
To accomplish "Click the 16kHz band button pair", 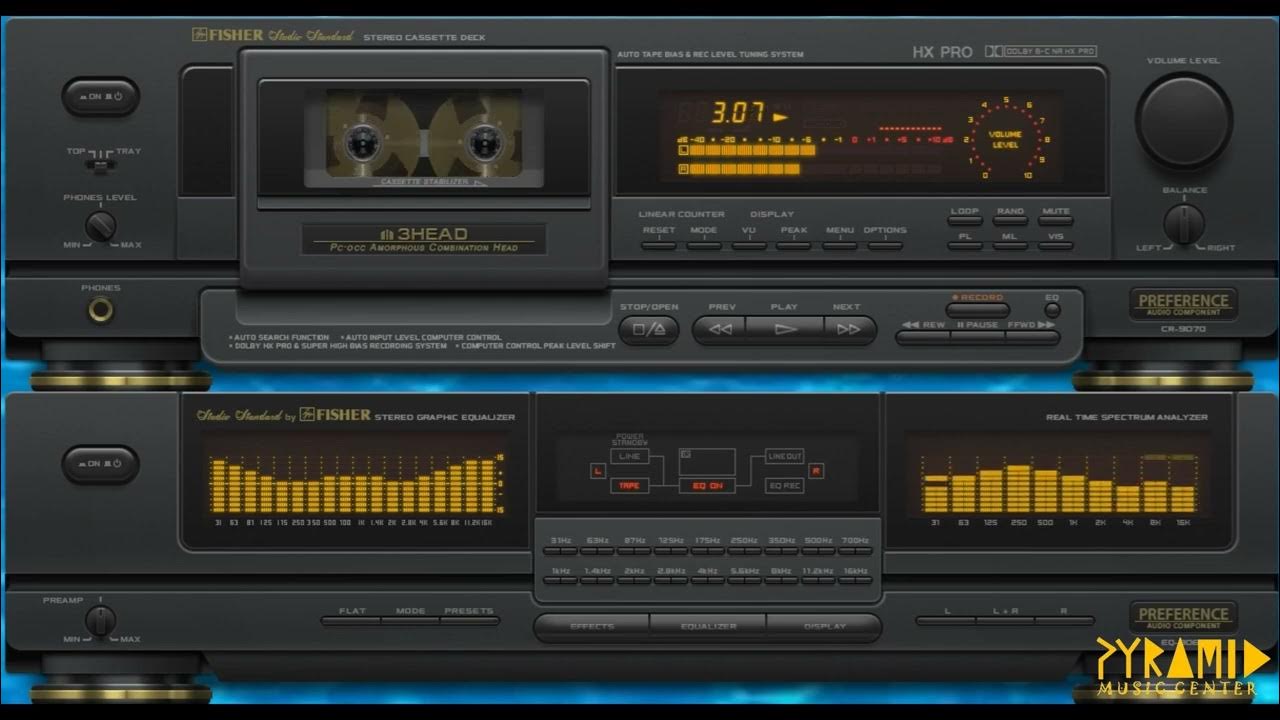I will click(855, 581).
